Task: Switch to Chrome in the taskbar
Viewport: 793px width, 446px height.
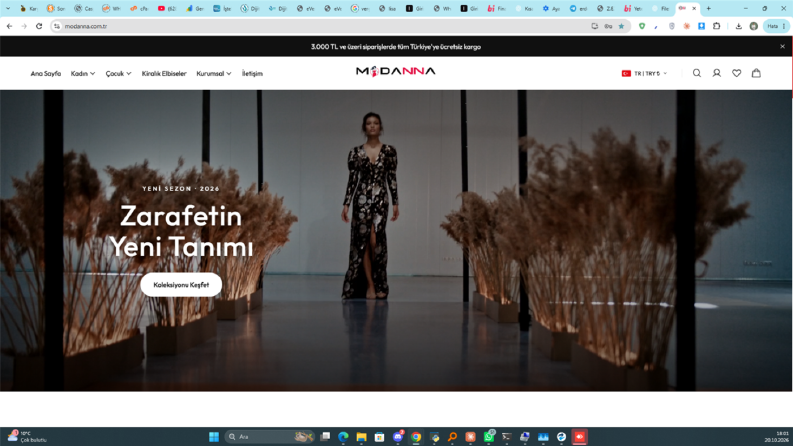Action: pyautogui.click(x=416, y=437)
